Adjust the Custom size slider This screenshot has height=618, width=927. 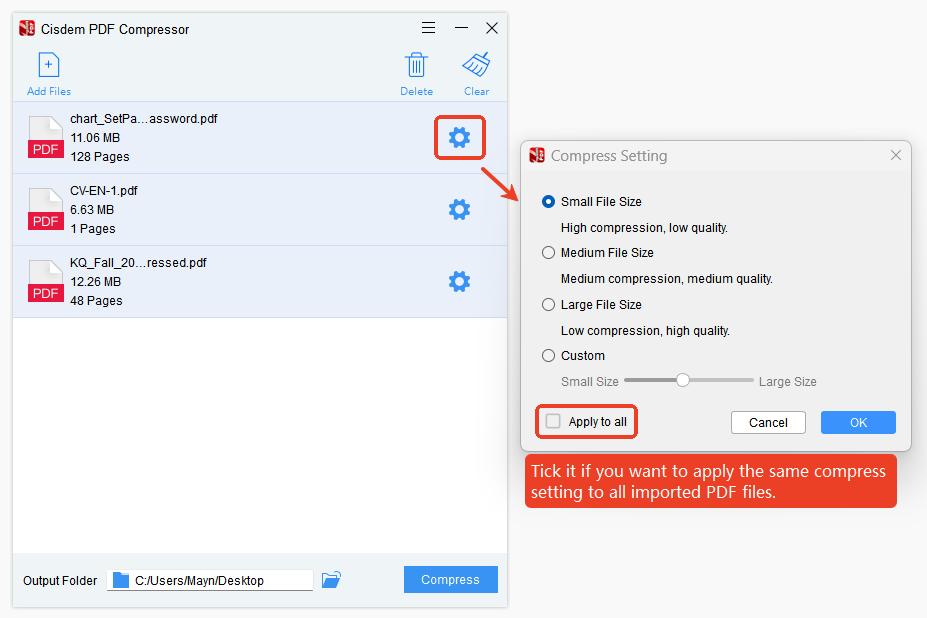coord(684,380)
